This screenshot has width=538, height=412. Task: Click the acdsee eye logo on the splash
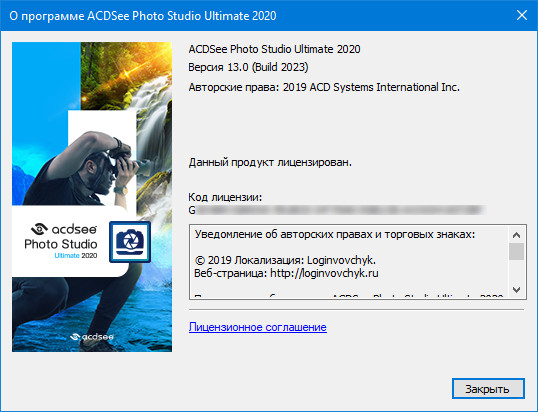click(x=39, y=229)
